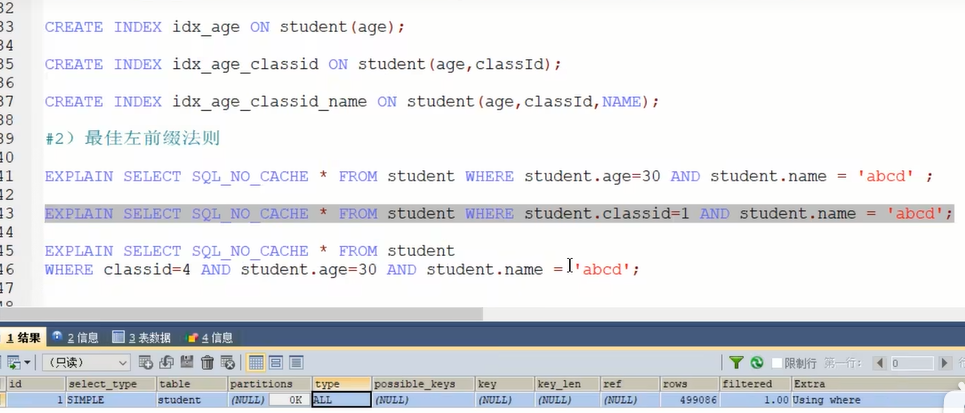Click the idx_age_classid index statement

pos(303,65)
